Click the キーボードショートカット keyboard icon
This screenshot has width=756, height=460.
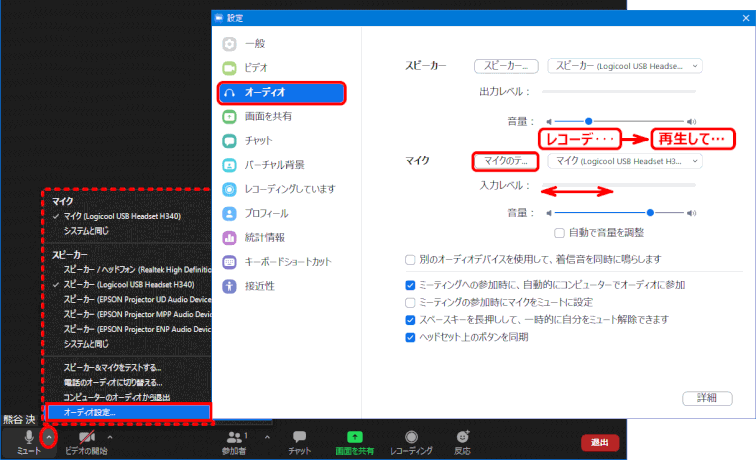[230, 262]
